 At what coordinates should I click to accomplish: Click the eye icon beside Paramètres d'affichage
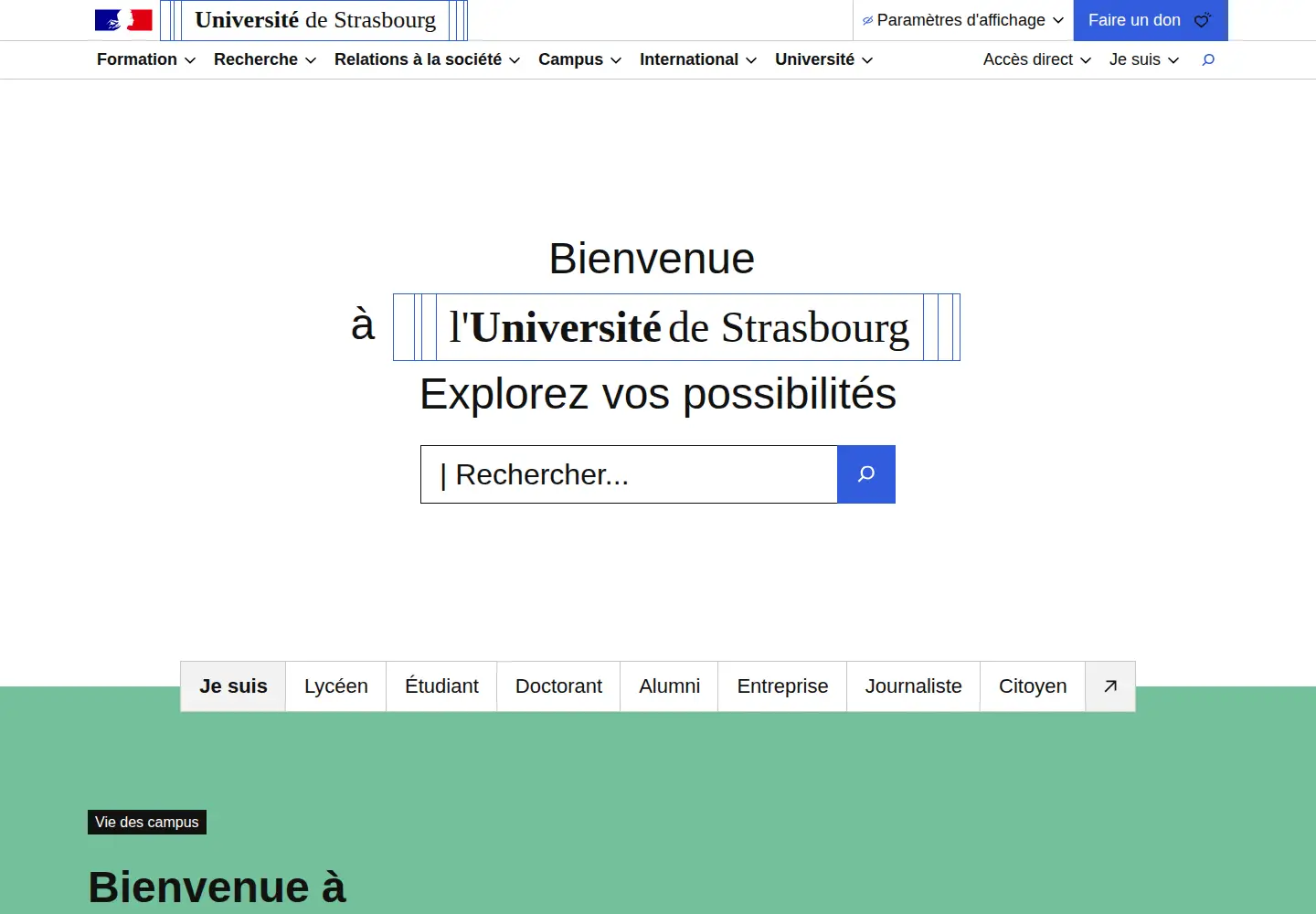tap(867, 20)
